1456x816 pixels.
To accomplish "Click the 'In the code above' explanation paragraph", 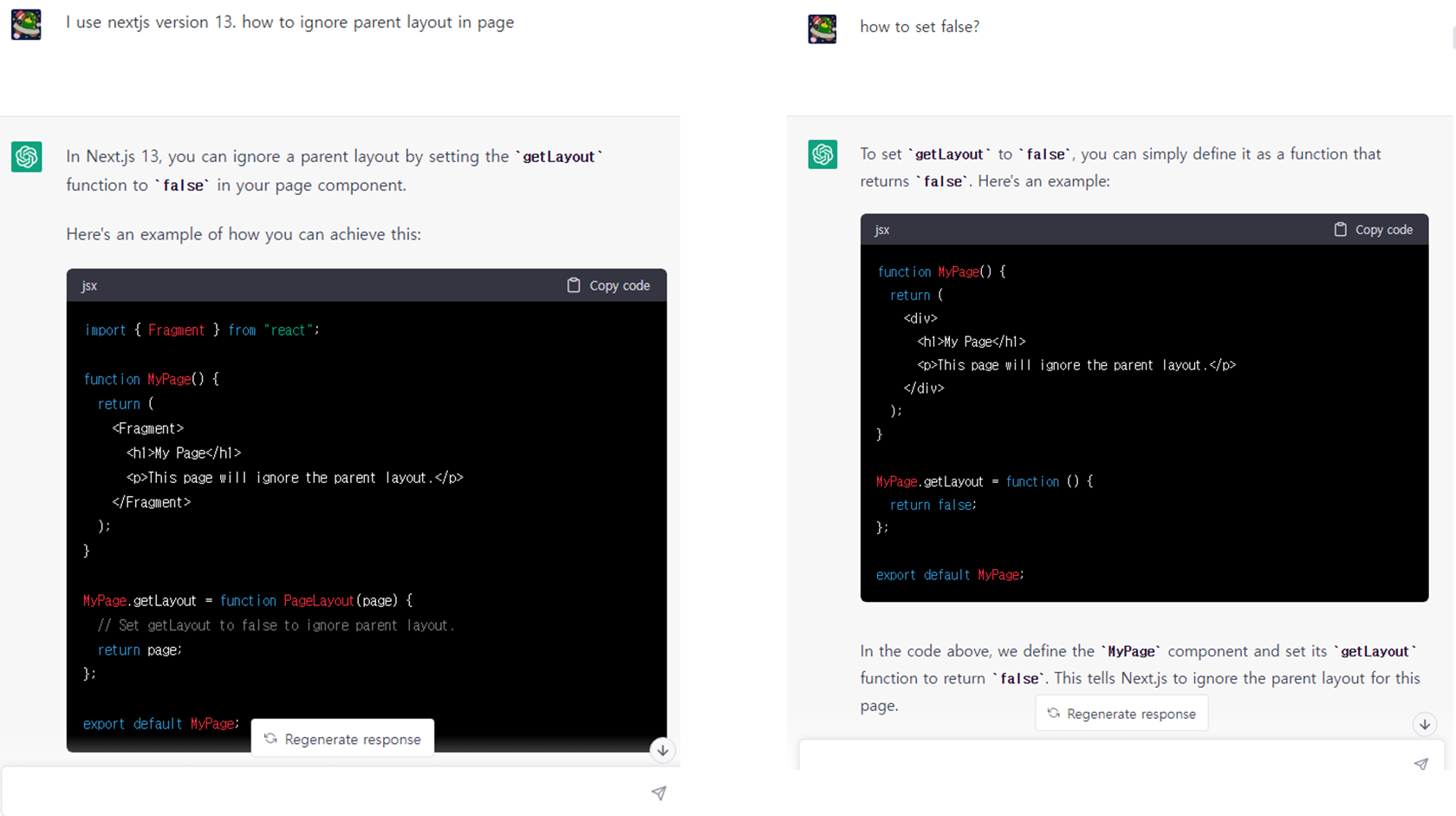I will tap(1139, 678).
